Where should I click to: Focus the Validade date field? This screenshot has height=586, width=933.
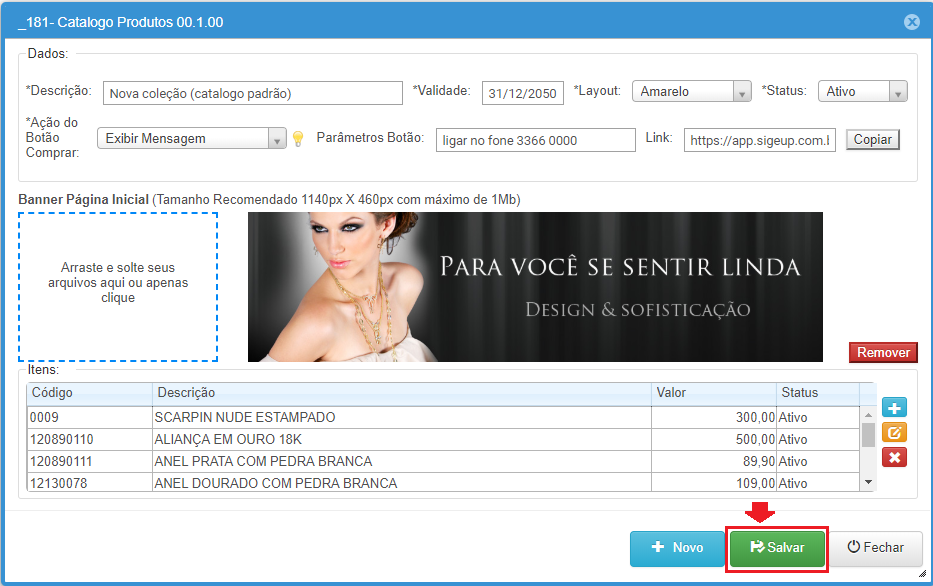pyautogui.click(x=522, y=93)
